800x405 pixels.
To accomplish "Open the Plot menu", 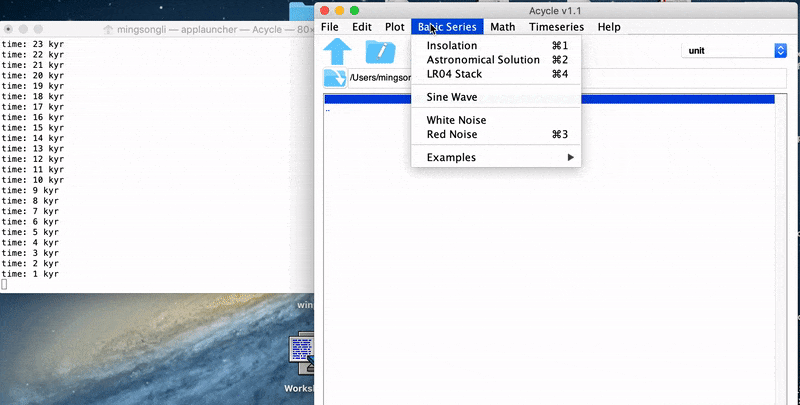I will point(394,27).
